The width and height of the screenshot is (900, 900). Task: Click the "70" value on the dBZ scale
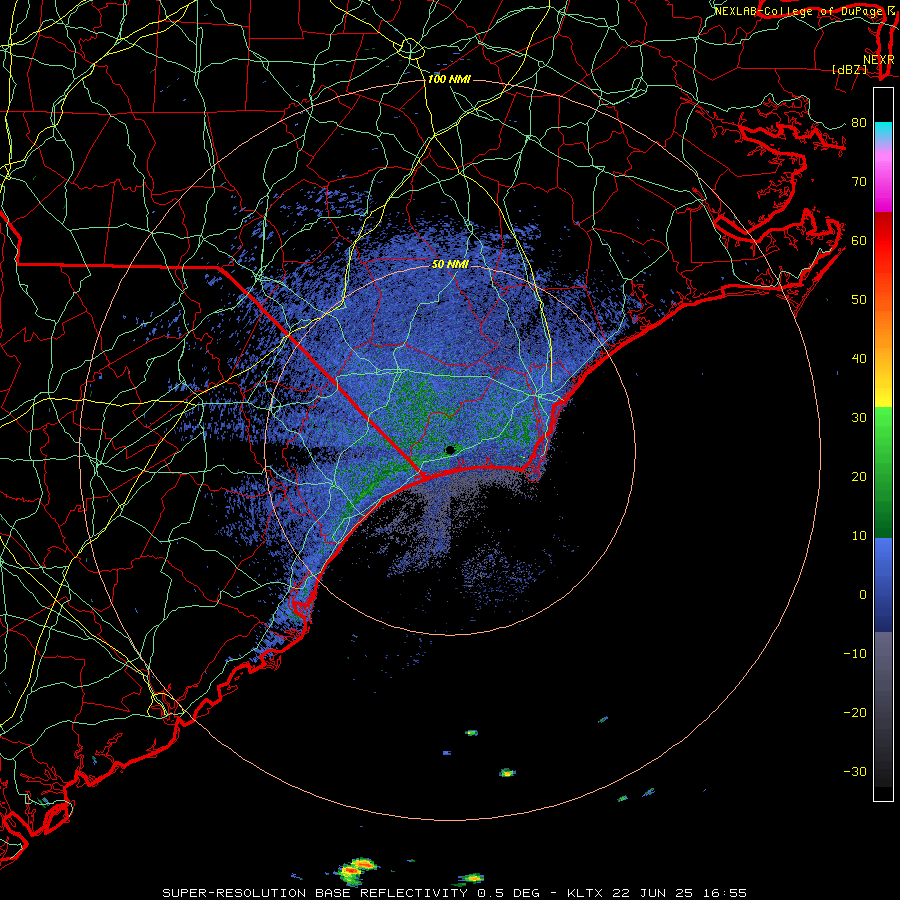[859, 181]
